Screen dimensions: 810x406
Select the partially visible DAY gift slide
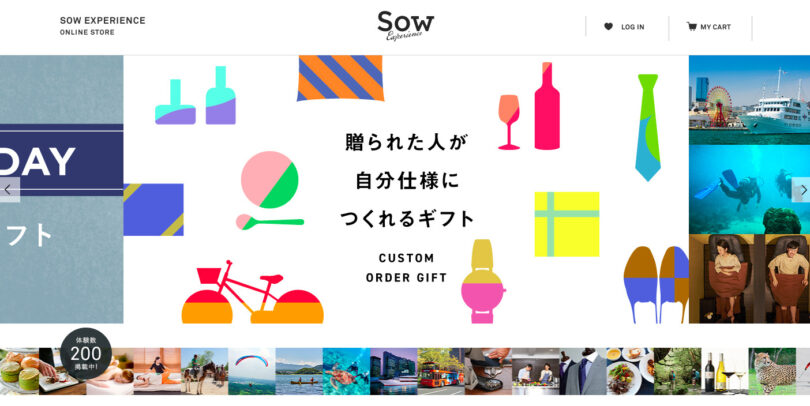coord(61,189)
